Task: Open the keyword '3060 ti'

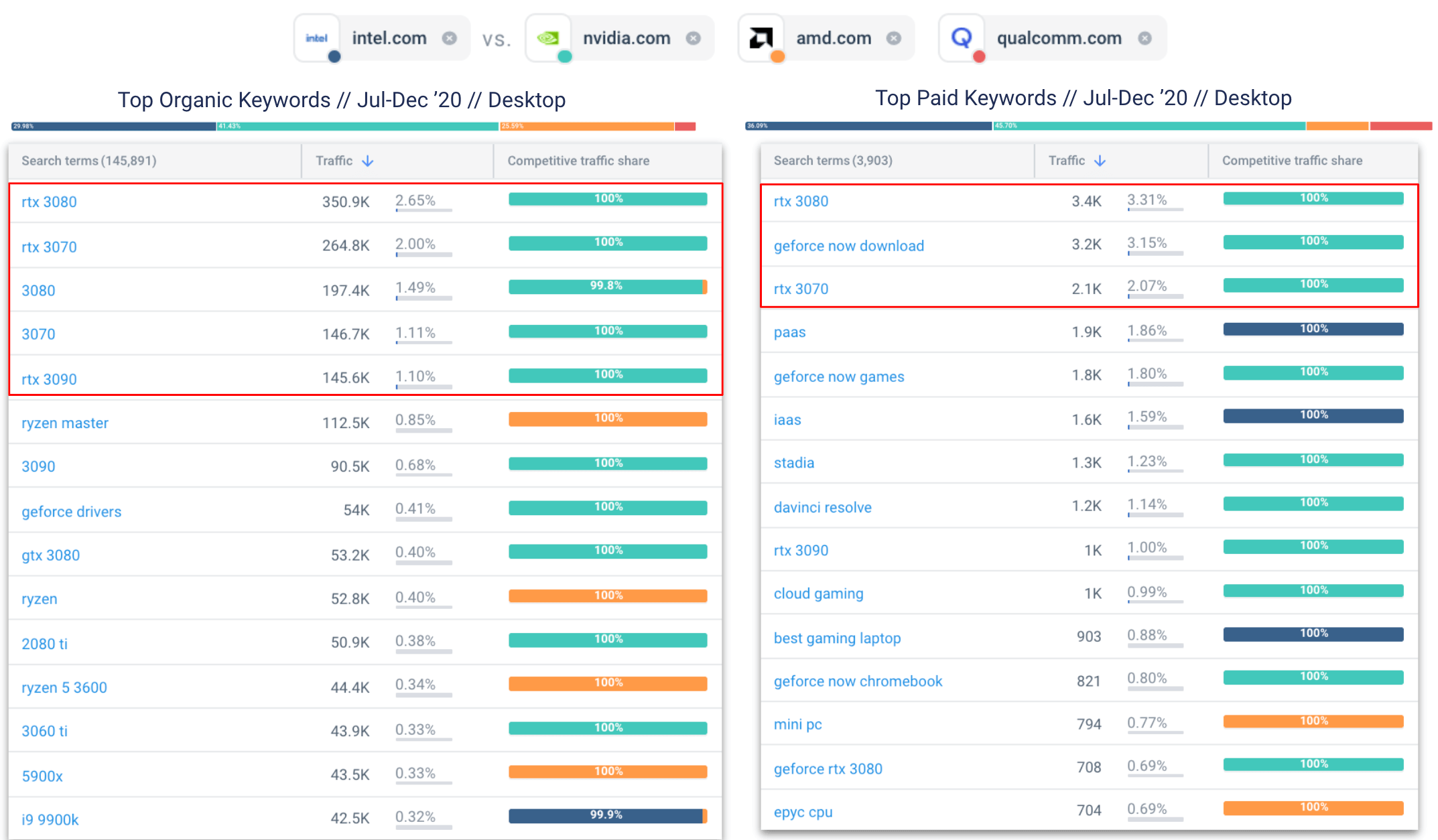Action: 44,731
